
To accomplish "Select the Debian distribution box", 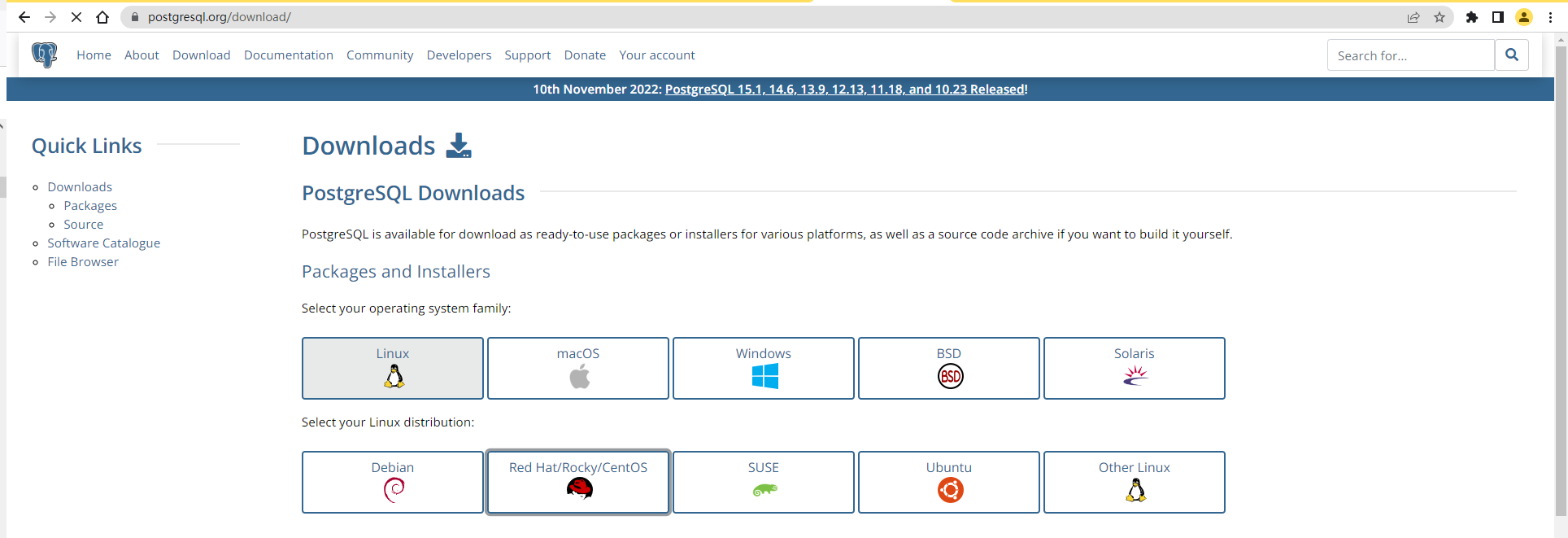I will [x=393, y=482].
